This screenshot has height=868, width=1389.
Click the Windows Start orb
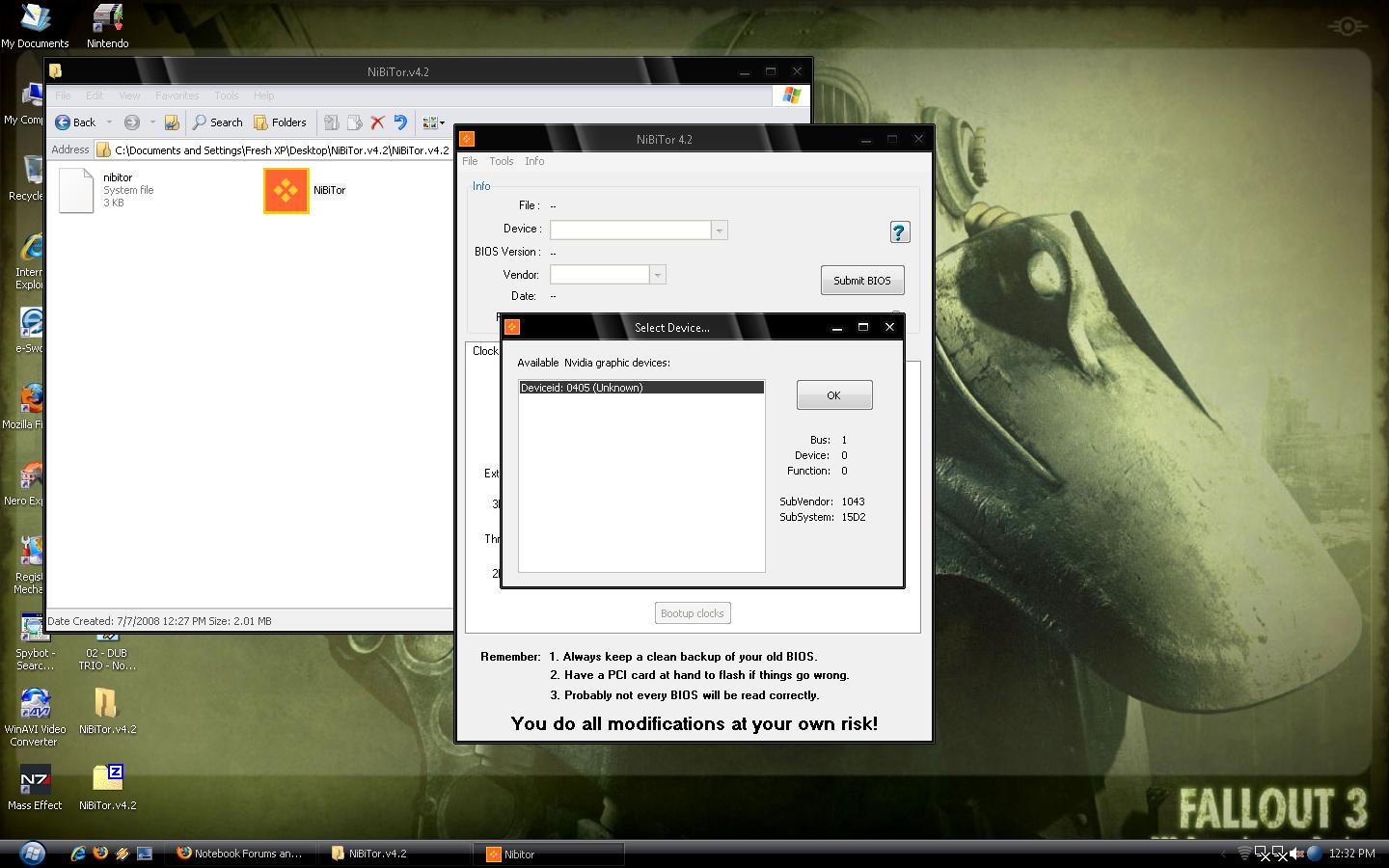point(32,854)
